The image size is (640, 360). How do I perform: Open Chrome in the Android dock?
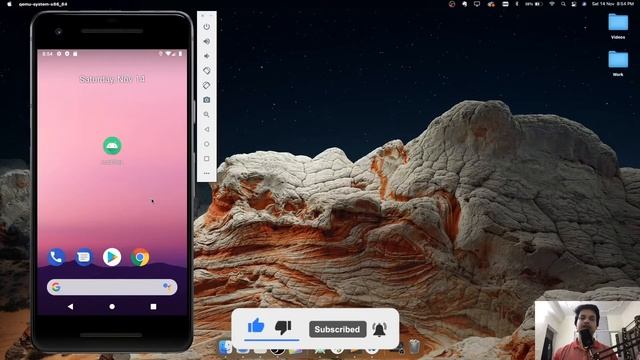[140, 257]
